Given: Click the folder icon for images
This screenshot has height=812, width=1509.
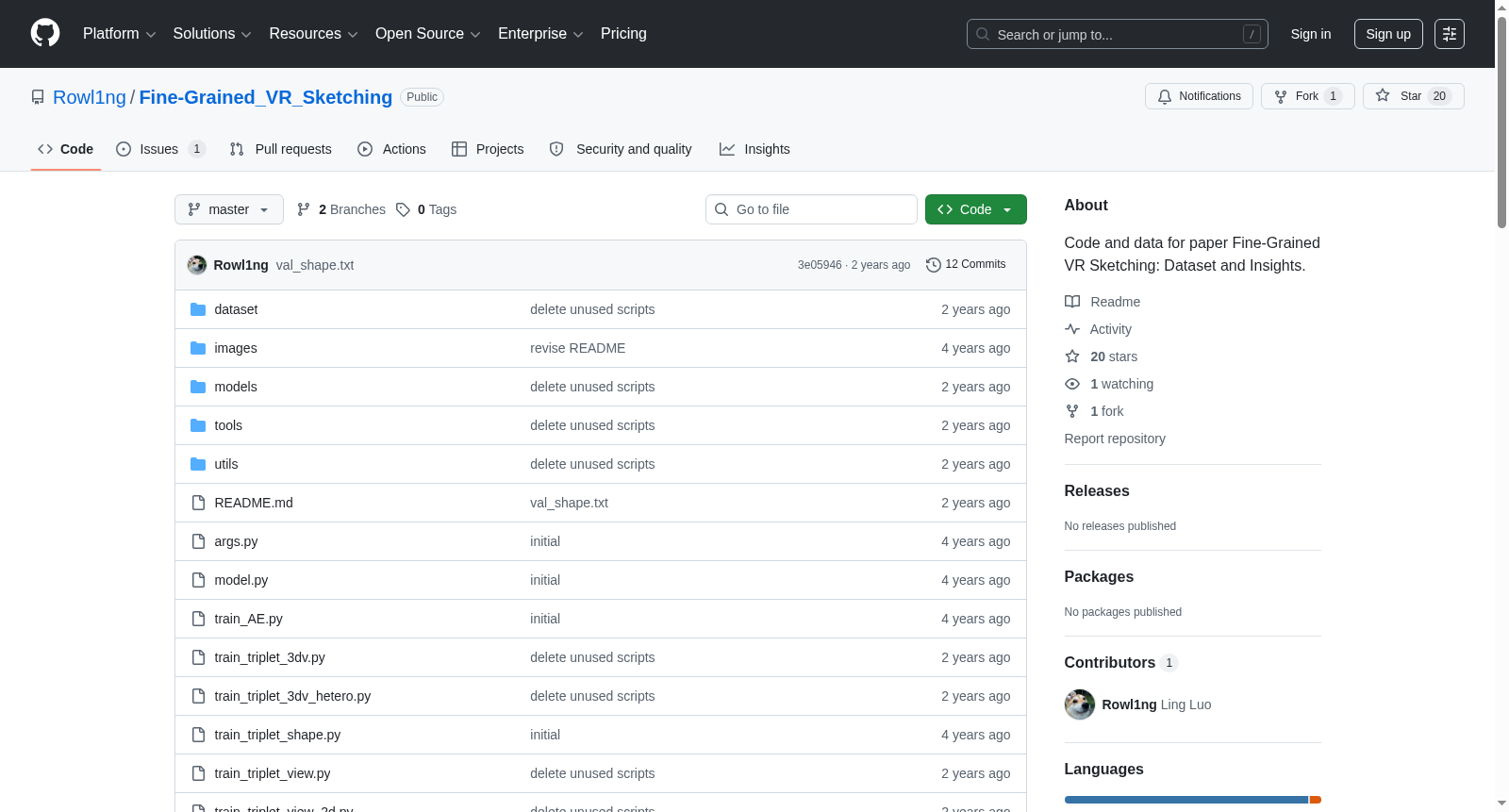Looking at the screenshot, I should 198,348.
